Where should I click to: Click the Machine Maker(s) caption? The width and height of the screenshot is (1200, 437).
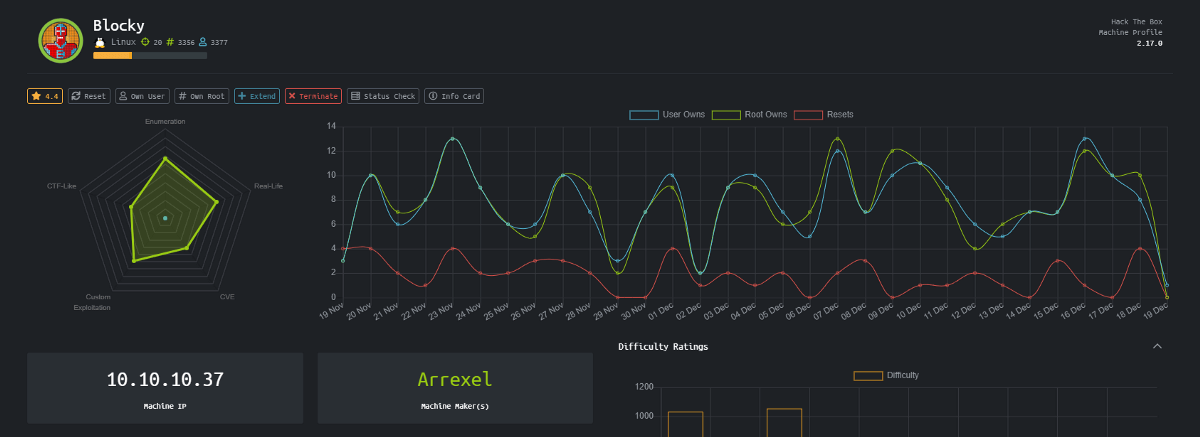coord(455,407)
